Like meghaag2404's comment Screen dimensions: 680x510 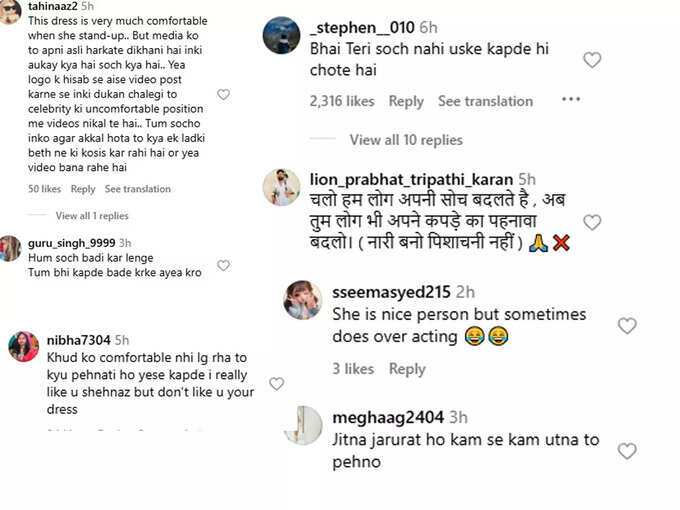[x=627, y=451]
